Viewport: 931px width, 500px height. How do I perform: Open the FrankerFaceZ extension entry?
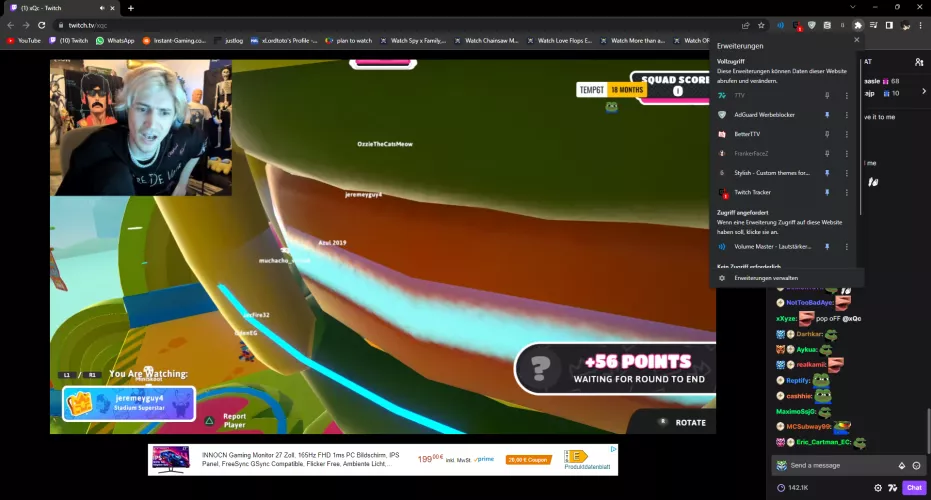point(766,154)
